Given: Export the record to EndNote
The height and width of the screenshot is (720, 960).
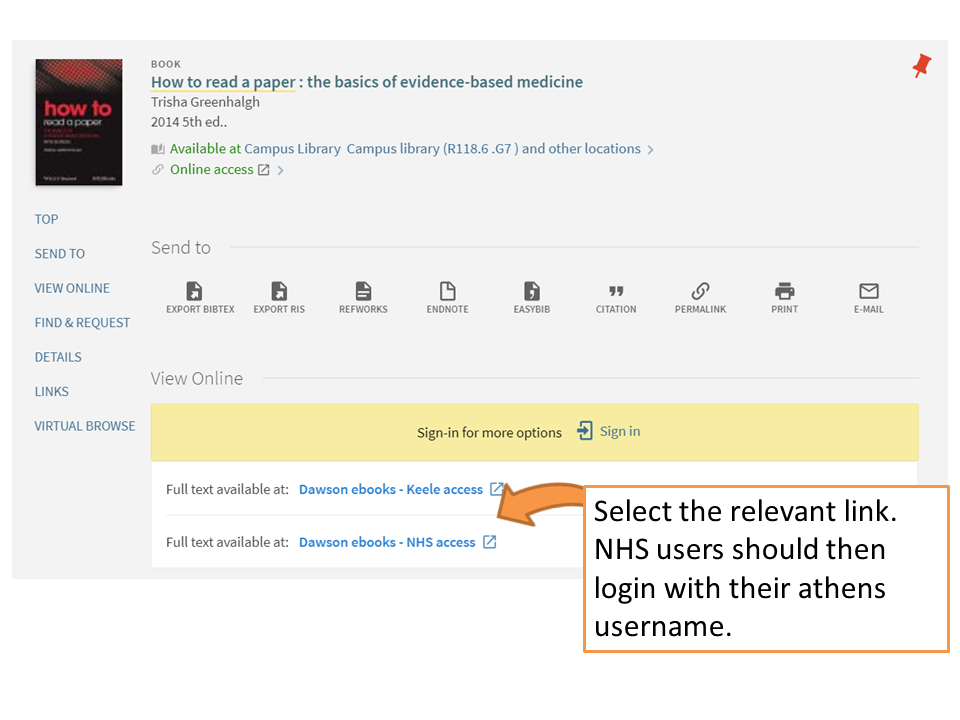Looking at the screenshot, I should (x=447, y=291).
